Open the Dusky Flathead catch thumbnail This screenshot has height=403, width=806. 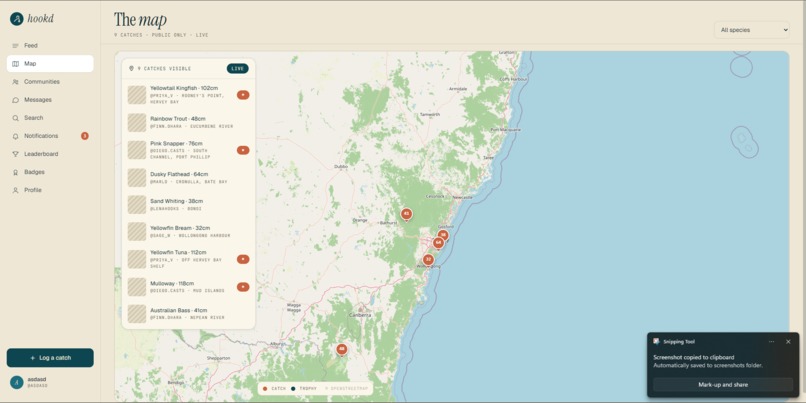click(137, 177)
